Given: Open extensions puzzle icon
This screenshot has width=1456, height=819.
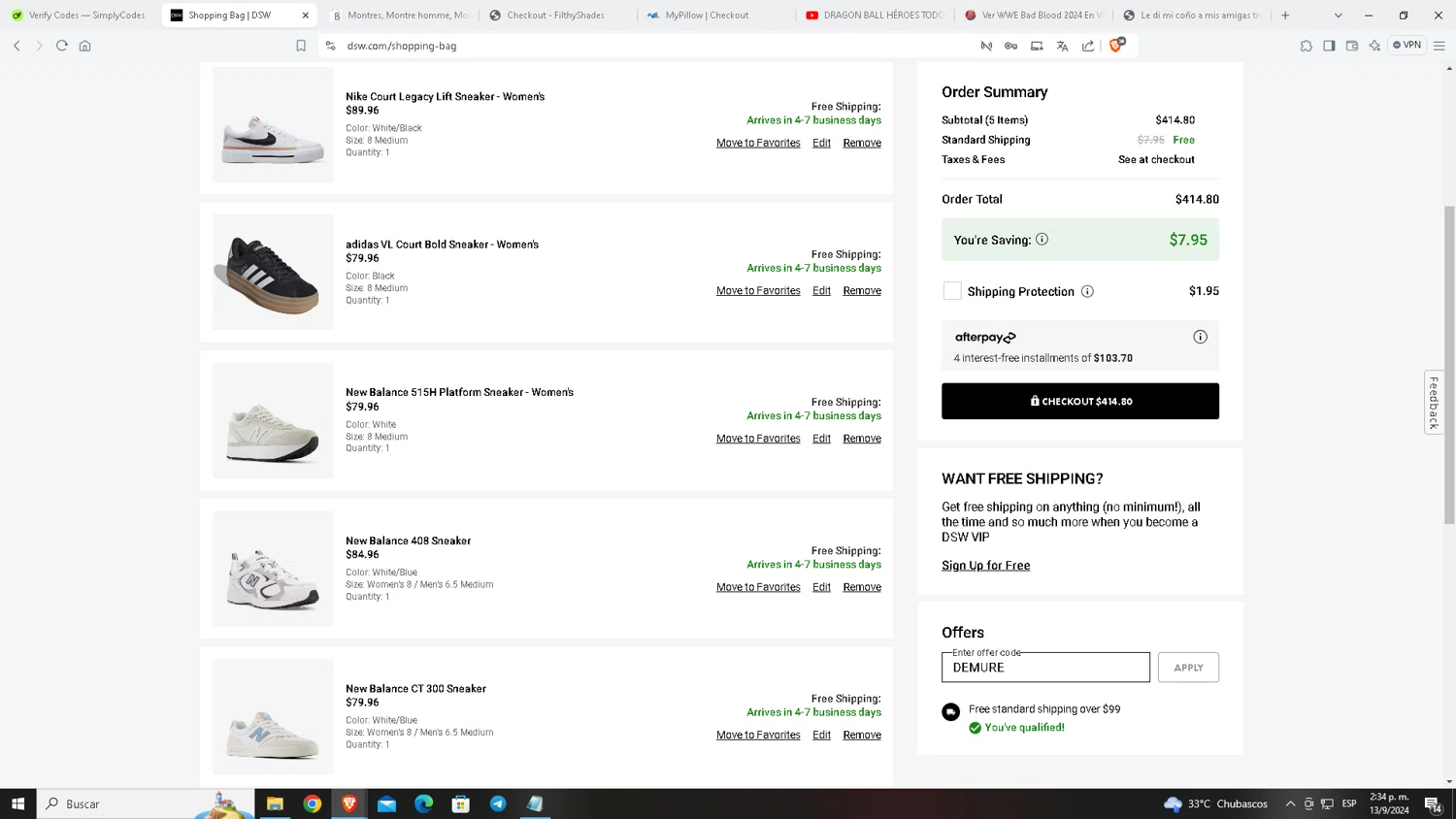Looking at the screenshot, I should coord(1307,46).
